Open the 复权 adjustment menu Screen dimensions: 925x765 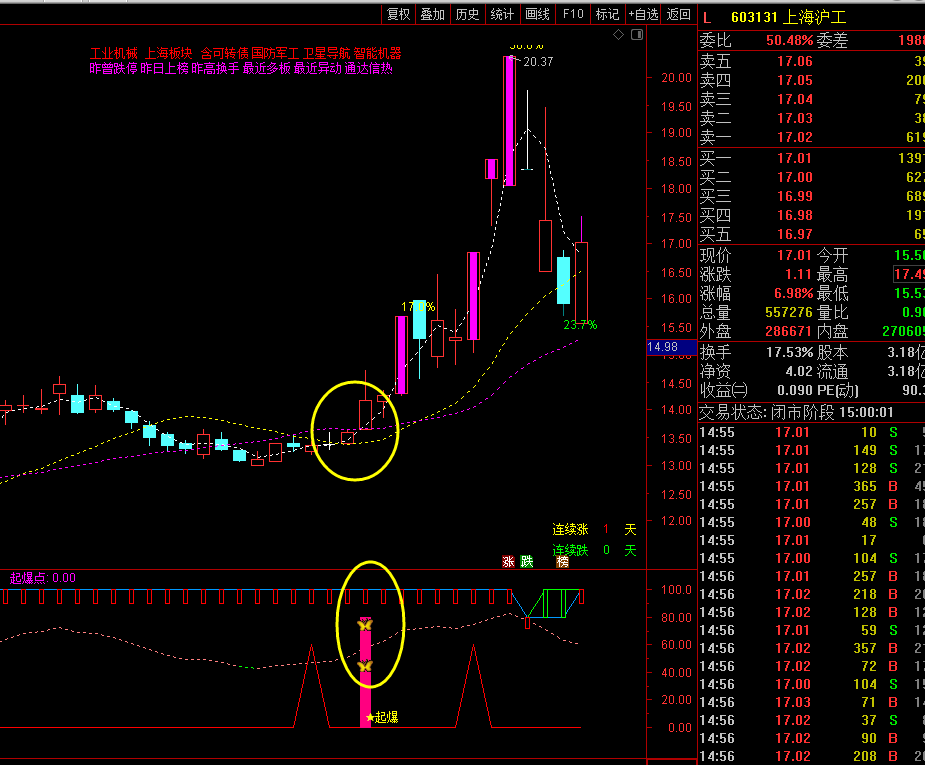[398, 14]
